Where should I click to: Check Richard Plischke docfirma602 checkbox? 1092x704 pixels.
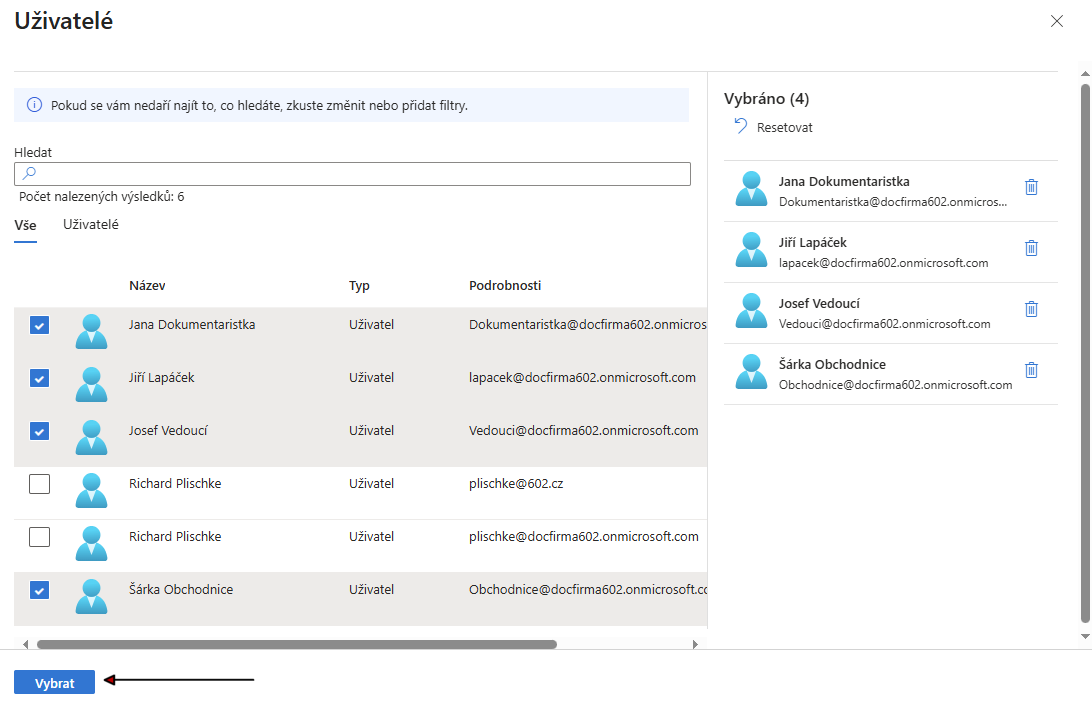pyautogui.click(x=39, y=537)
